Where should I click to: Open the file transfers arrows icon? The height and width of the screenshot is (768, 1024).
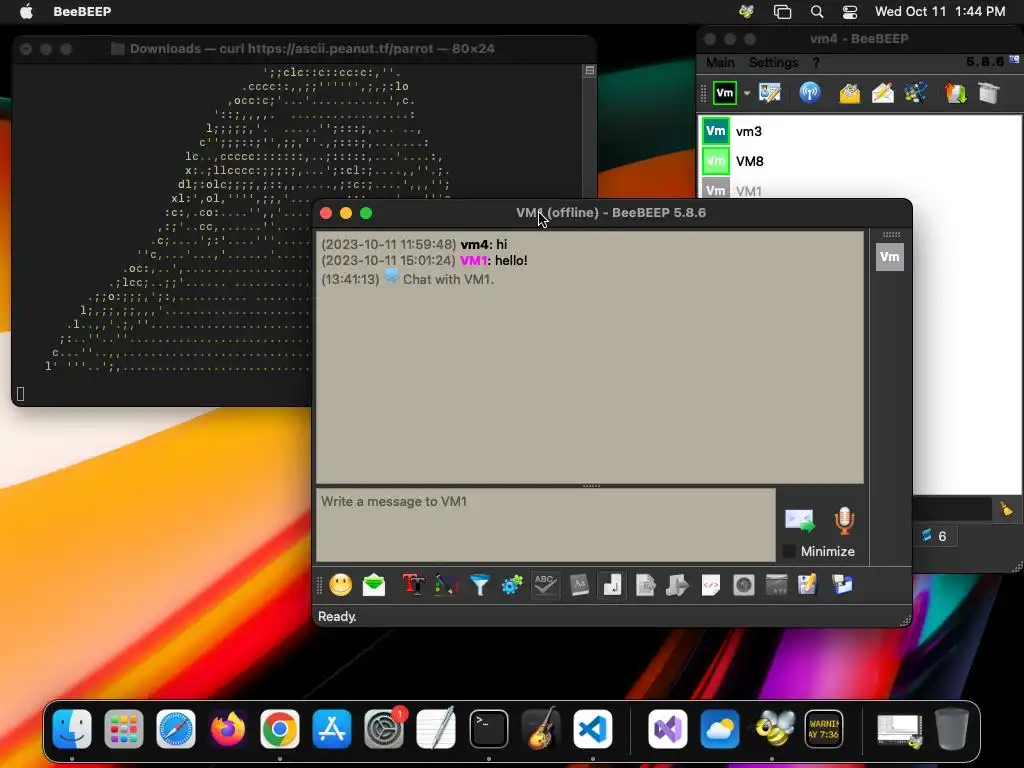(x=955, y=93)
